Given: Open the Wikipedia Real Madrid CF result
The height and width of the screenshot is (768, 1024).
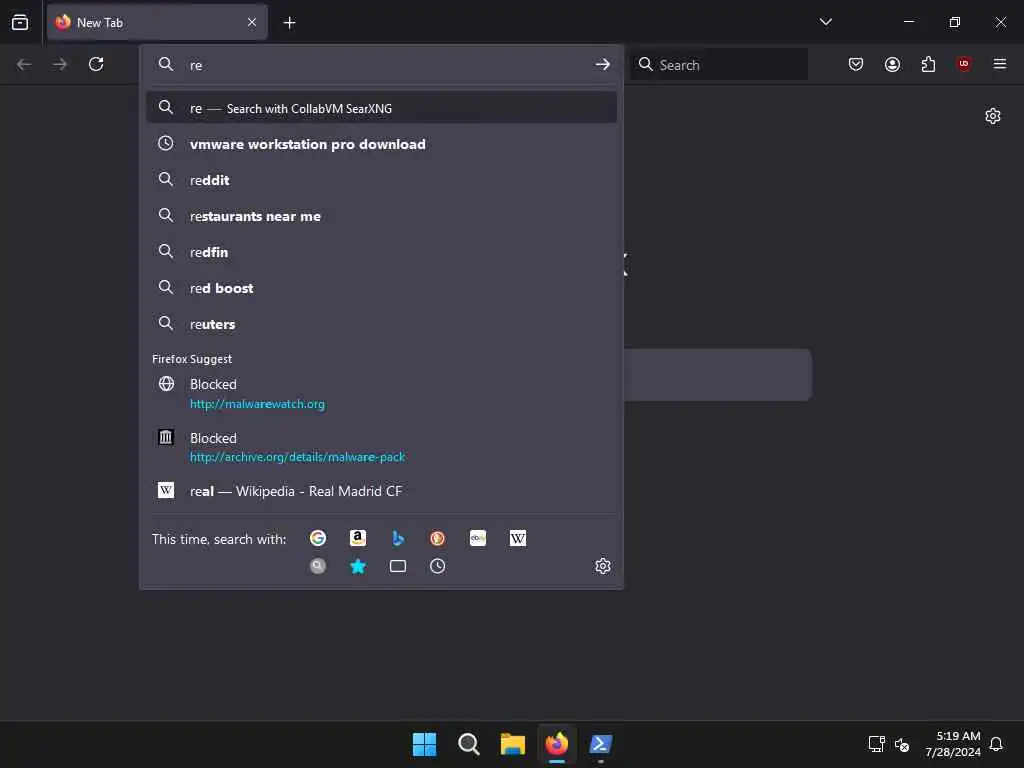Looking at the screenshot, I should 381,490.
